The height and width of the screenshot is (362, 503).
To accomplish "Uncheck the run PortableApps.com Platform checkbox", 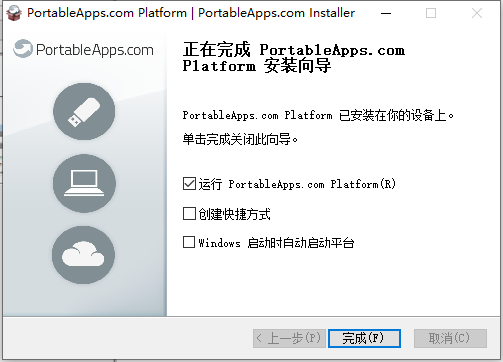I will coord(189,184).
